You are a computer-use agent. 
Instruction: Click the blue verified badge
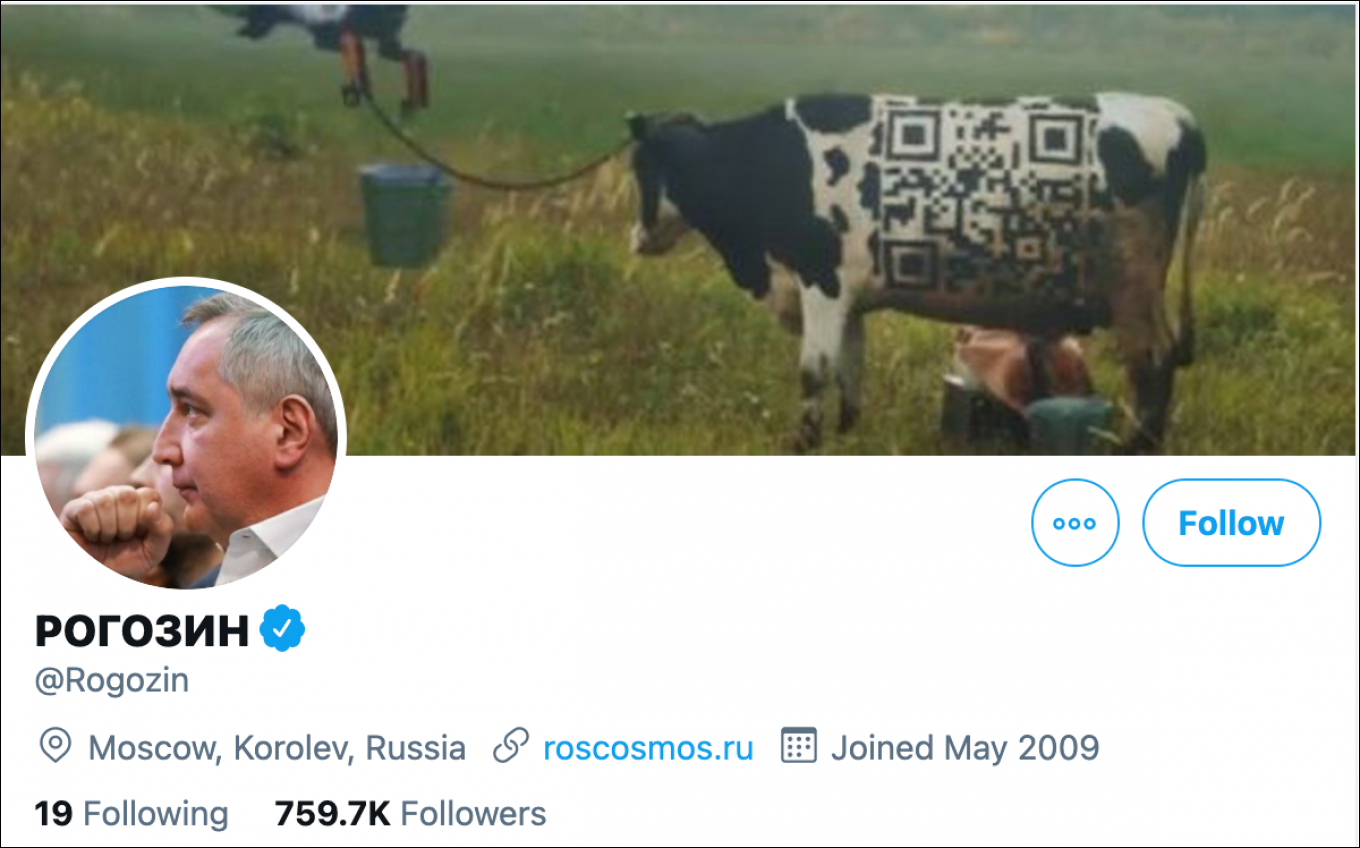283,629
